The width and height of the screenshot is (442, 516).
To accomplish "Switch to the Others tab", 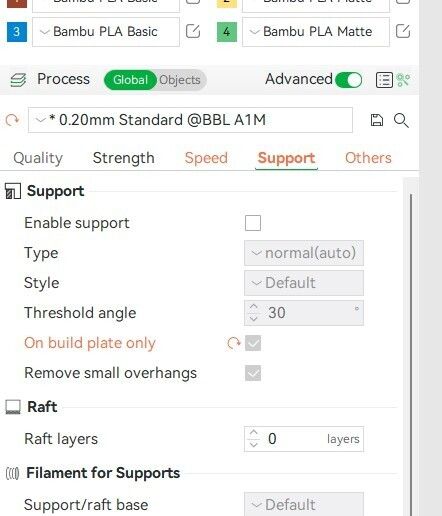I will (368, 158).
